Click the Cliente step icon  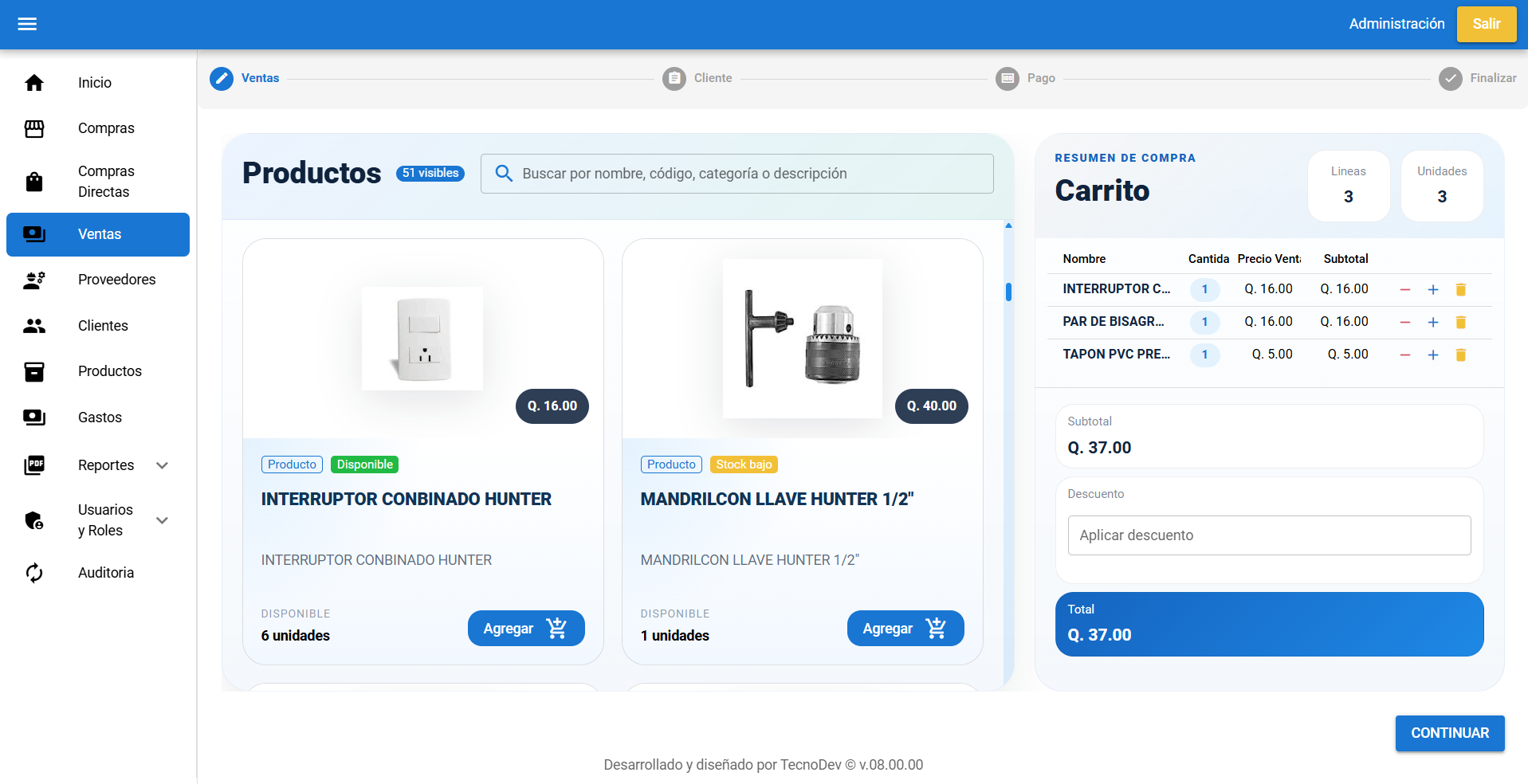pyautogui.click(x=674, y=78)
